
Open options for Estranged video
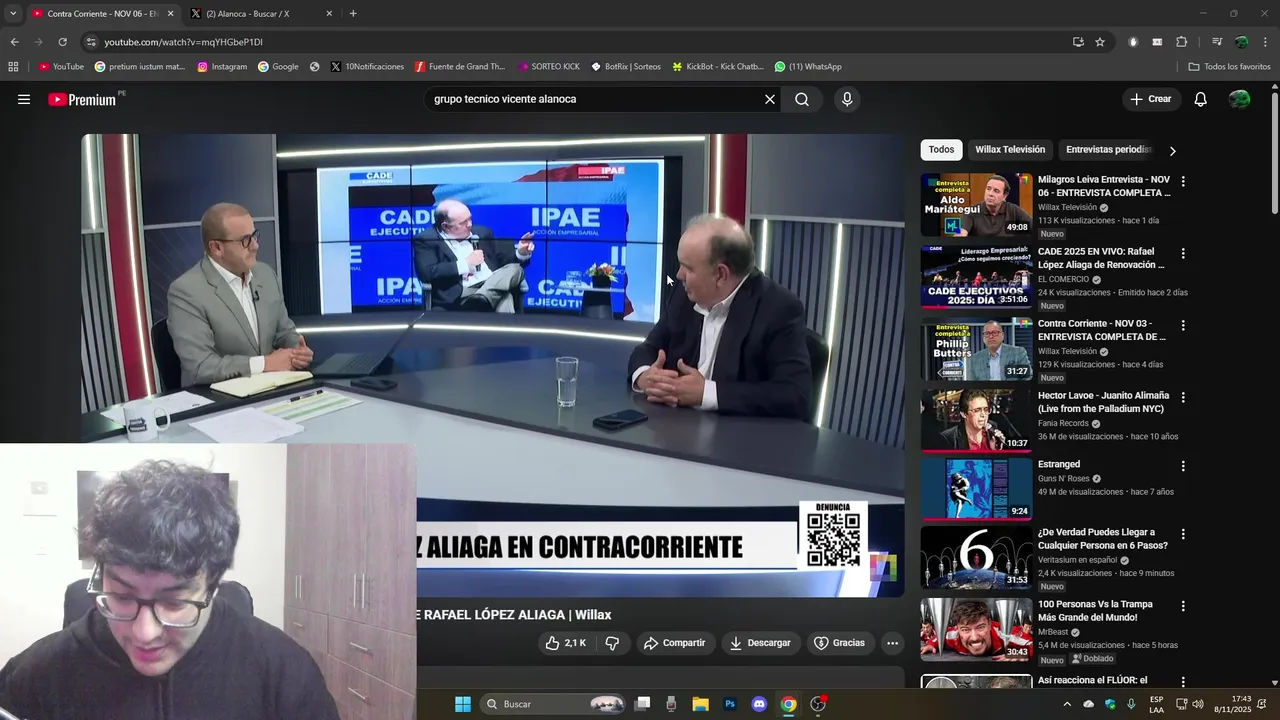click(1183, 466)
